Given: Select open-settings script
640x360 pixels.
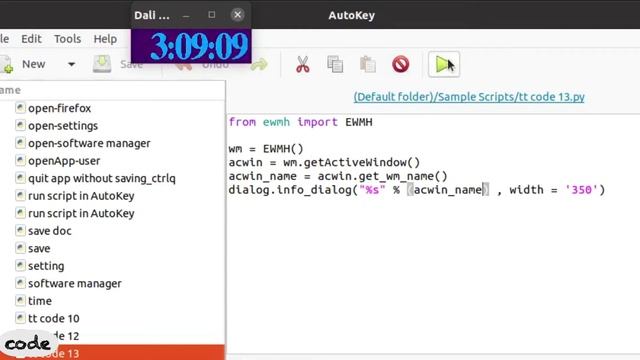Looking at the screenshot, I should [63, 126].
